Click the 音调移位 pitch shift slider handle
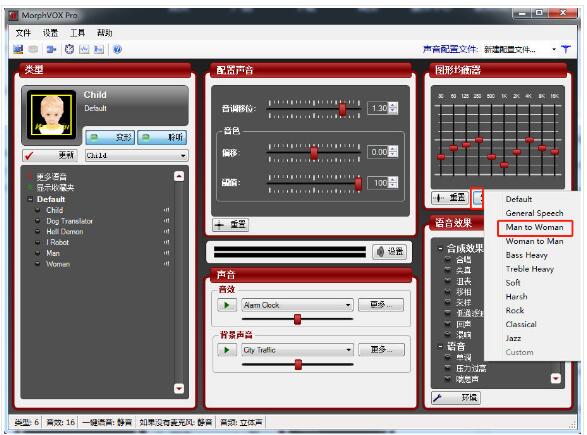The width and height of the screenshot is (587, 435). click(342, 109)
